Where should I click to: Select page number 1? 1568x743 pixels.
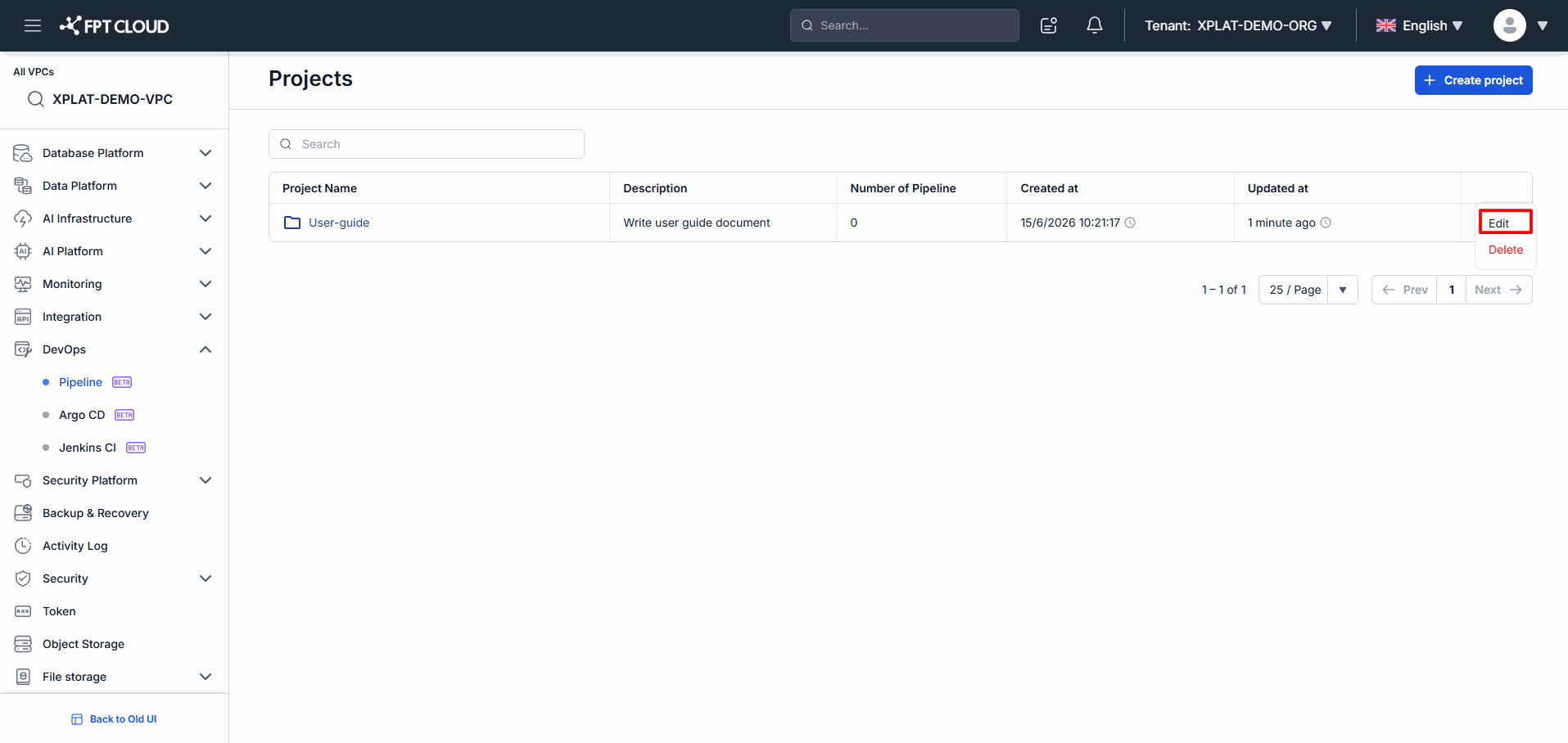[x=1452, y=290]
